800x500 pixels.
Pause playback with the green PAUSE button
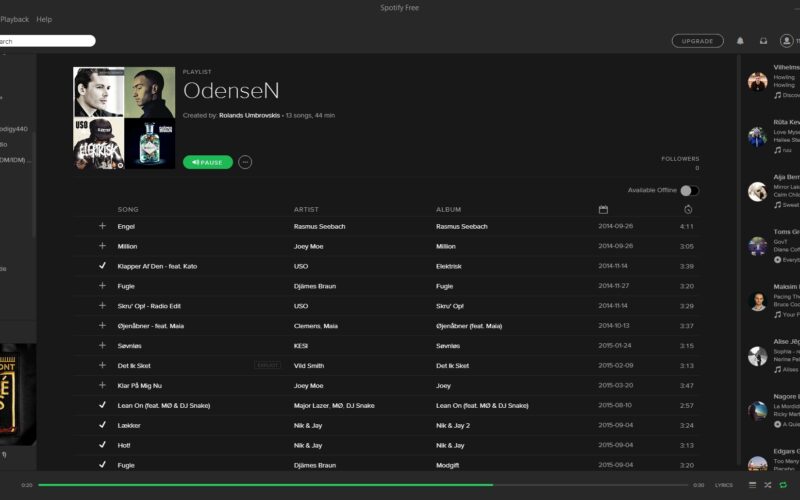(208, 162)
